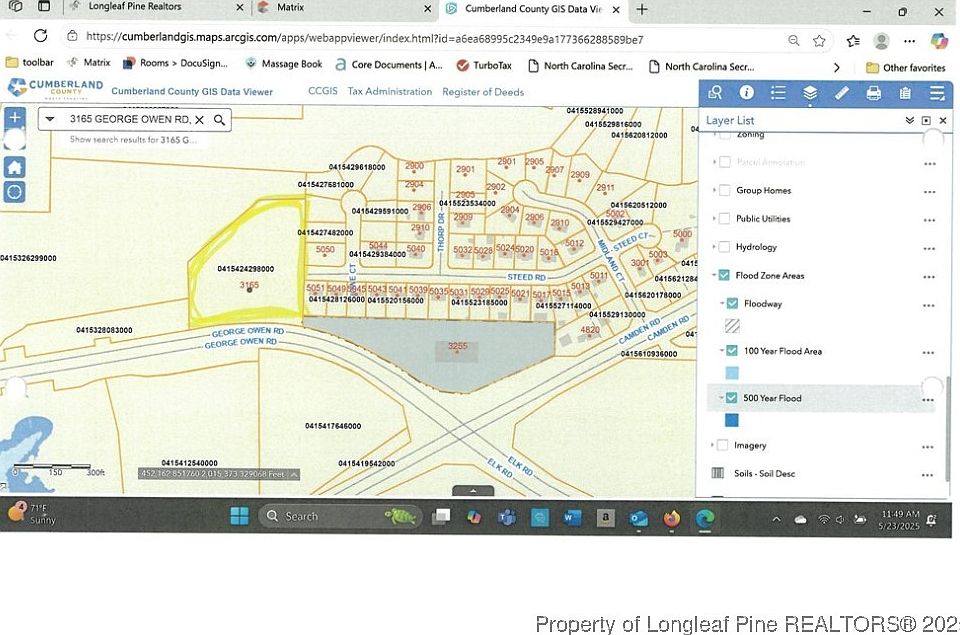Image resolution: width=960 pixels, height=635 pixels.
Task: Click the 500 Year Flood color swatch
Action: pyautogui.click(x=732, y=420)
